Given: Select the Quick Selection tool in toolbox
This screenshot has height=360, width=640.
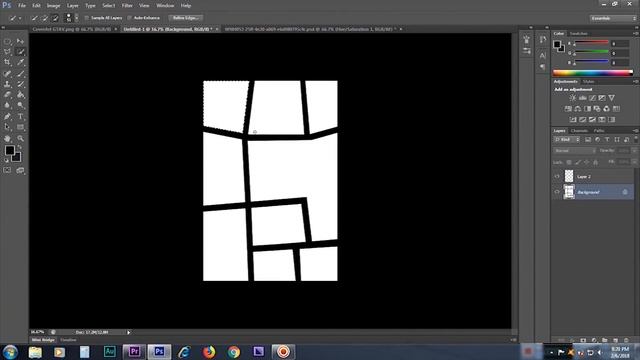Looking at the screenshot, I should 20,52.
